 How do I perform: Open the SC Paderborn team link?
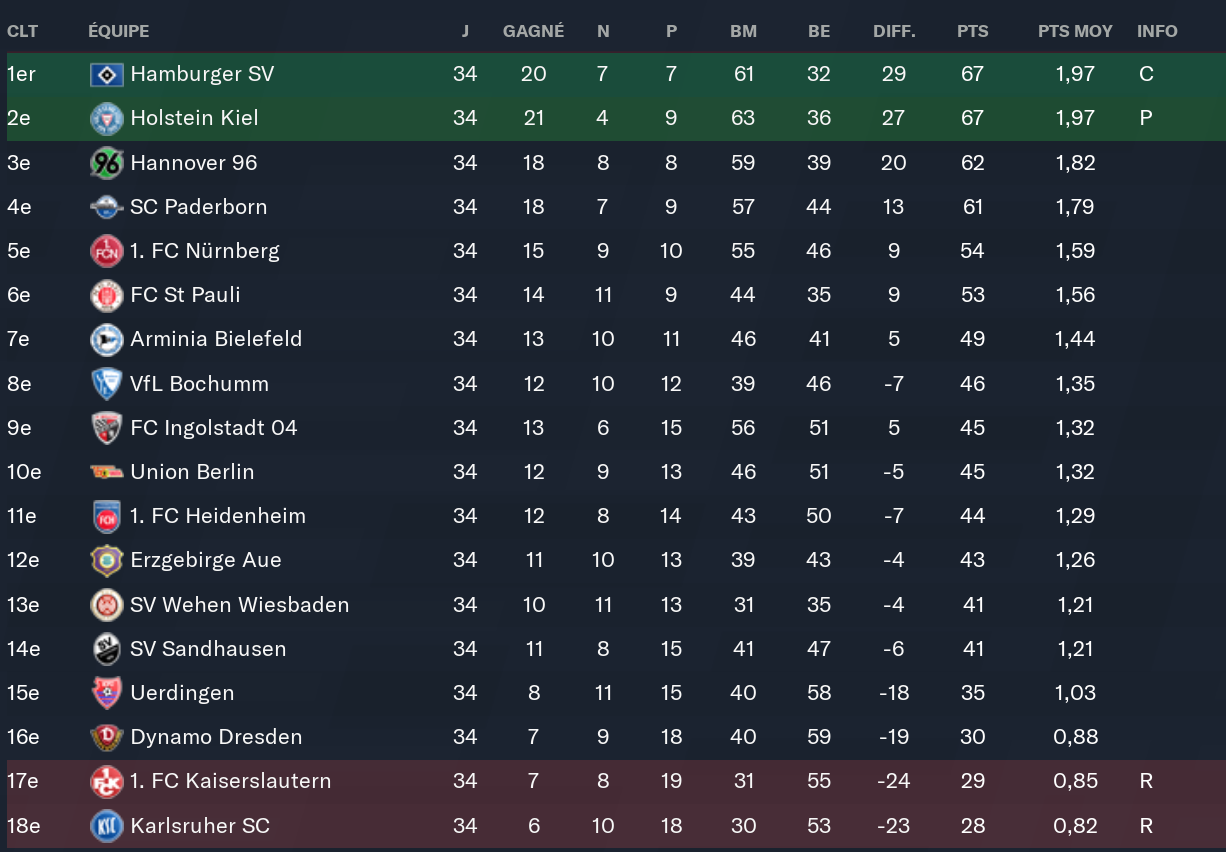pyautogui.click(x=199, y=207)
